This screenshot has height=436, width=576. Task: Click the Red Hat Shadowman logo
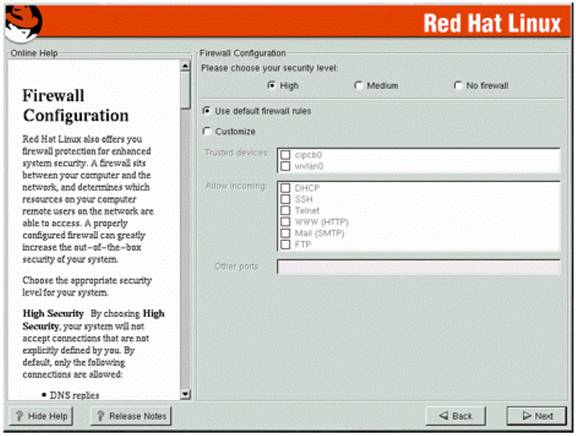tap(23, 24)
